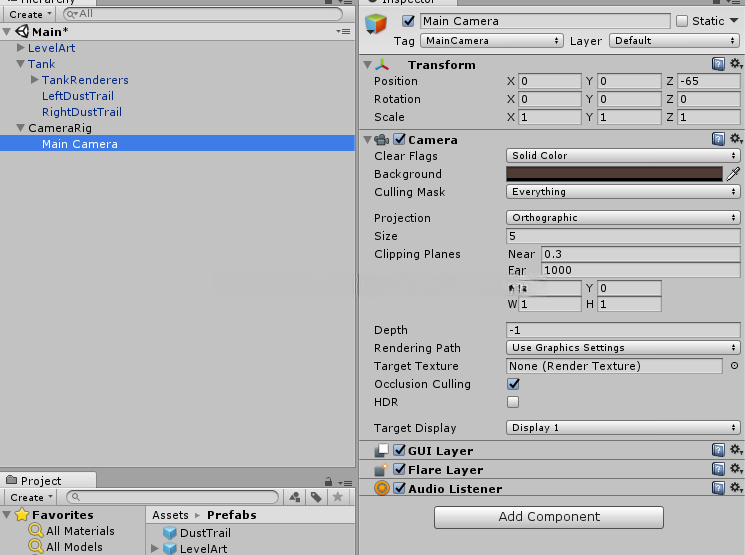The height and width of the screenshot is (555, 745).
Task: Click the orthographic Size field
Action: 623,236
